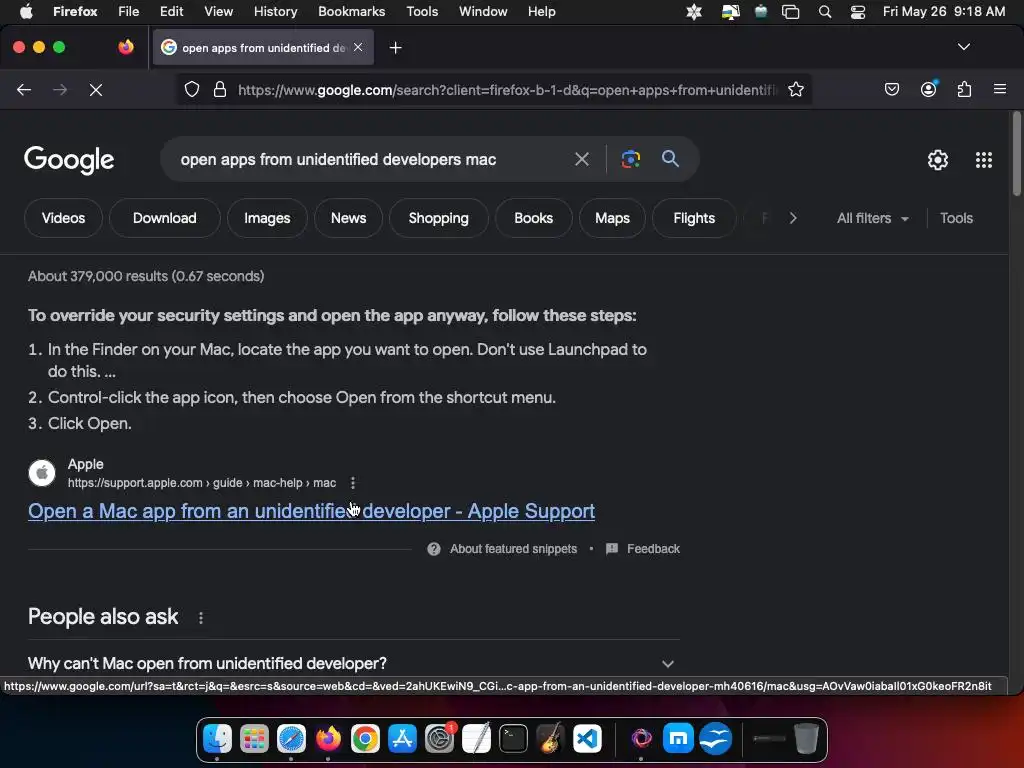This screenshot has height=768, width=1024.
Task: Open the Trash in the Dock
Action: click(807, 739)
